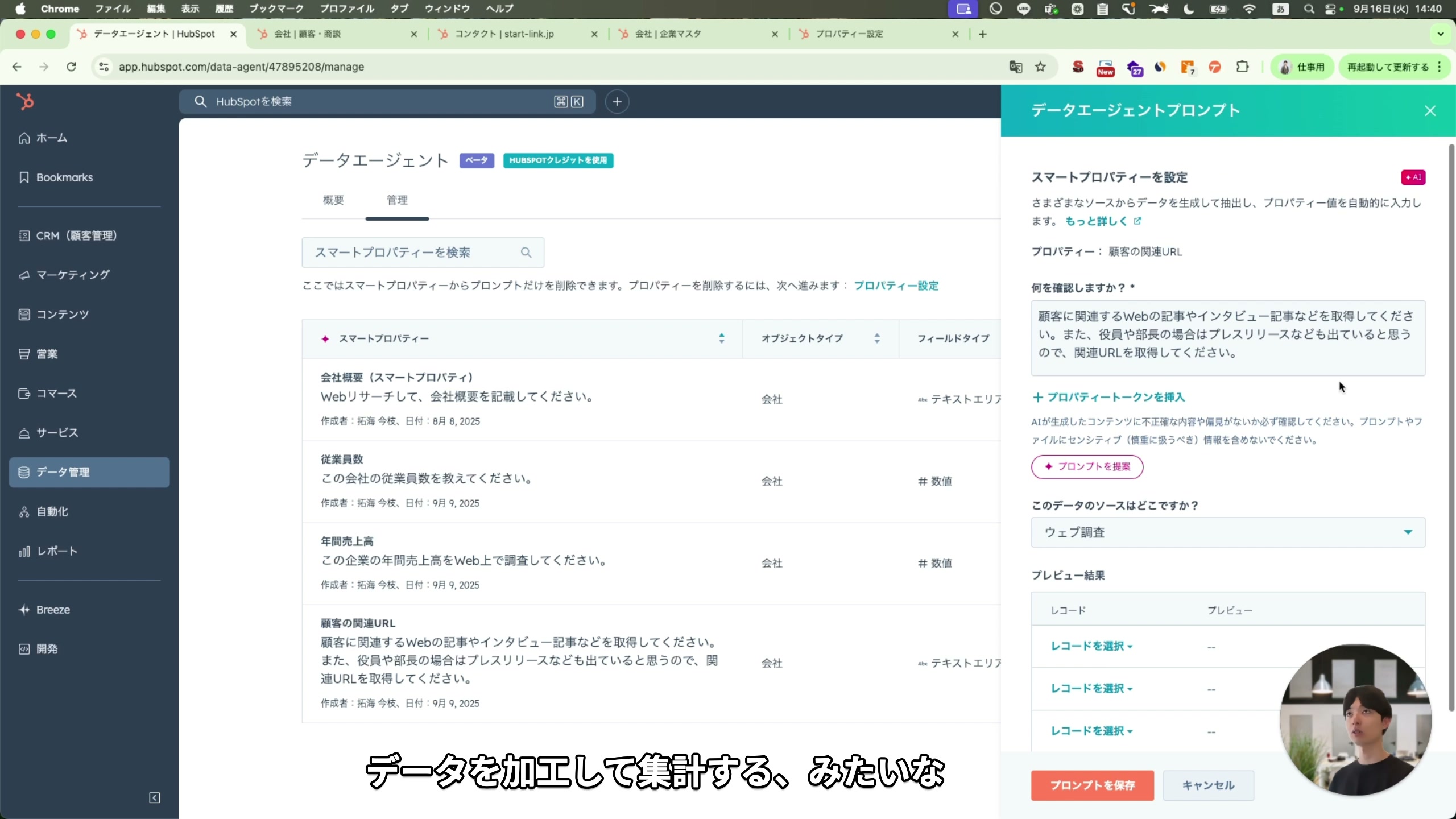Open レポート in the sidebar
1456x819 pixels.
point(56,551)
